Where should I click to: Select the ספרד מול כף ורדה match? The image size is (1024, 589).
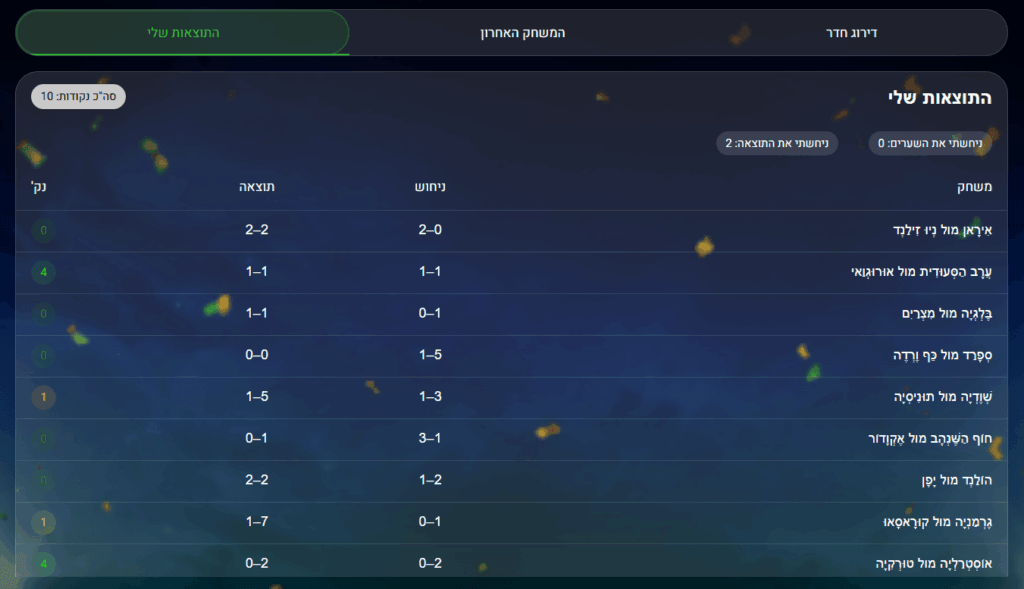point(511,356)
